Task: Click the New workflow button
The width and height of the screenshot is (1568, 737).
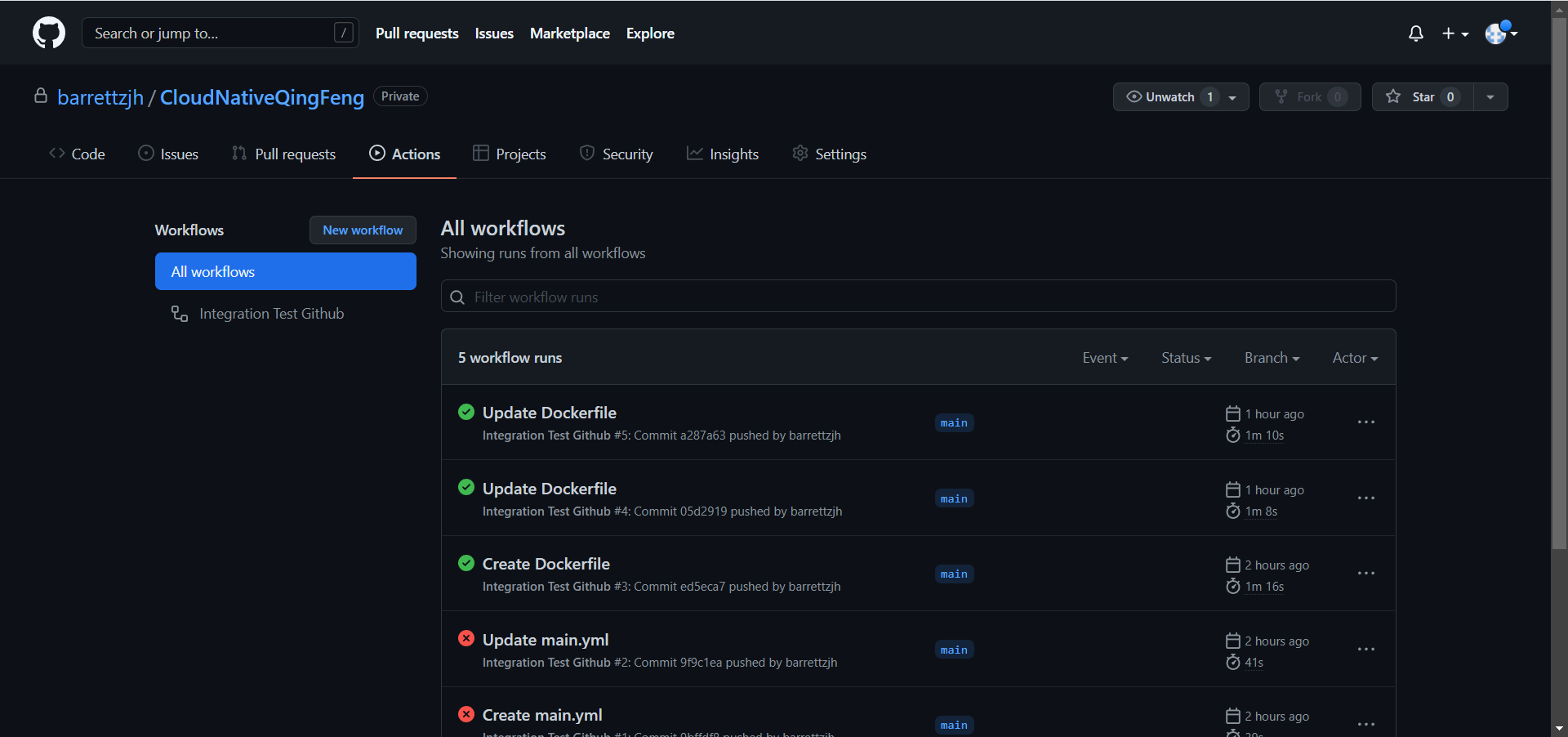Action: point(363,230)
